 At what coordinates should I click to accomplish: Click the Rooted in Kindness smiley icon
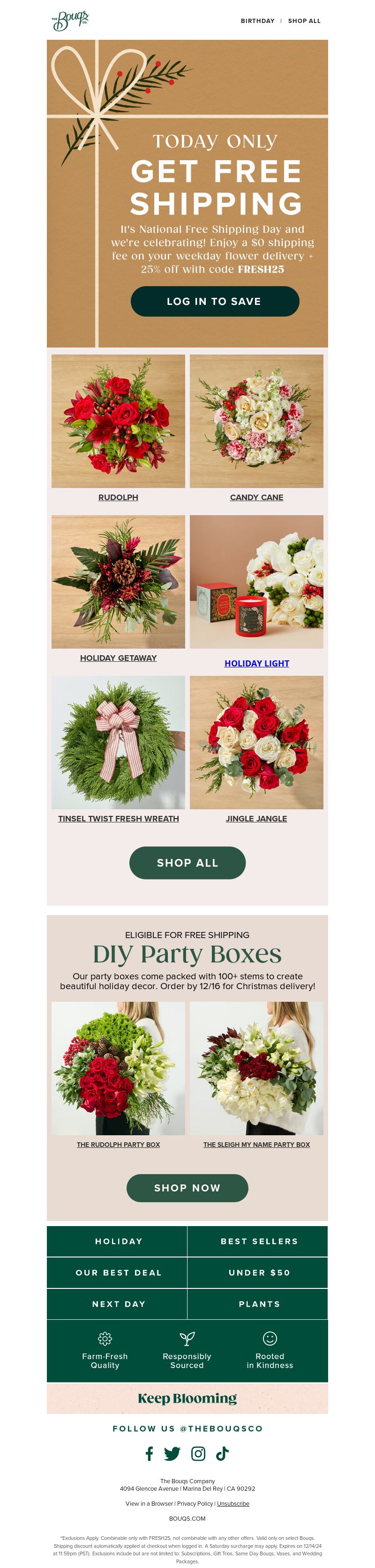(270, 1338)
